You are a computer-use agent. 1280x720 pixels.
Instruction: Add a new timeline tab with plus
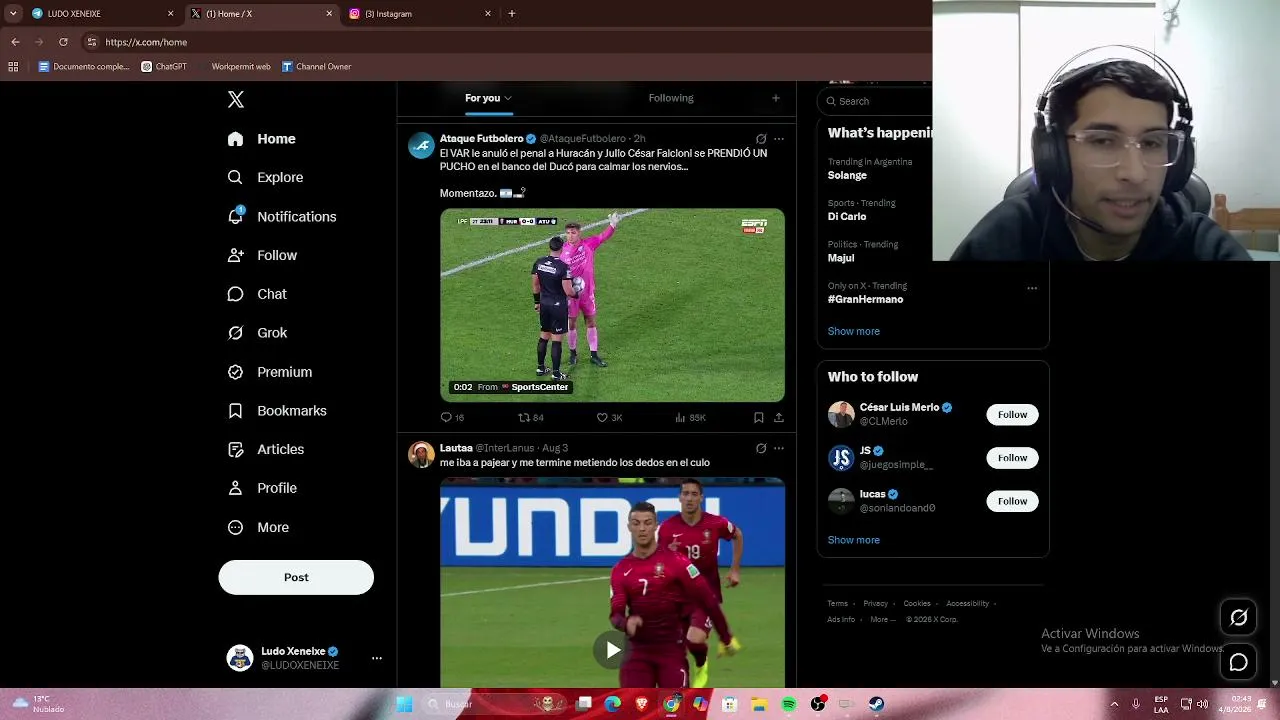[x=775, y=98]
